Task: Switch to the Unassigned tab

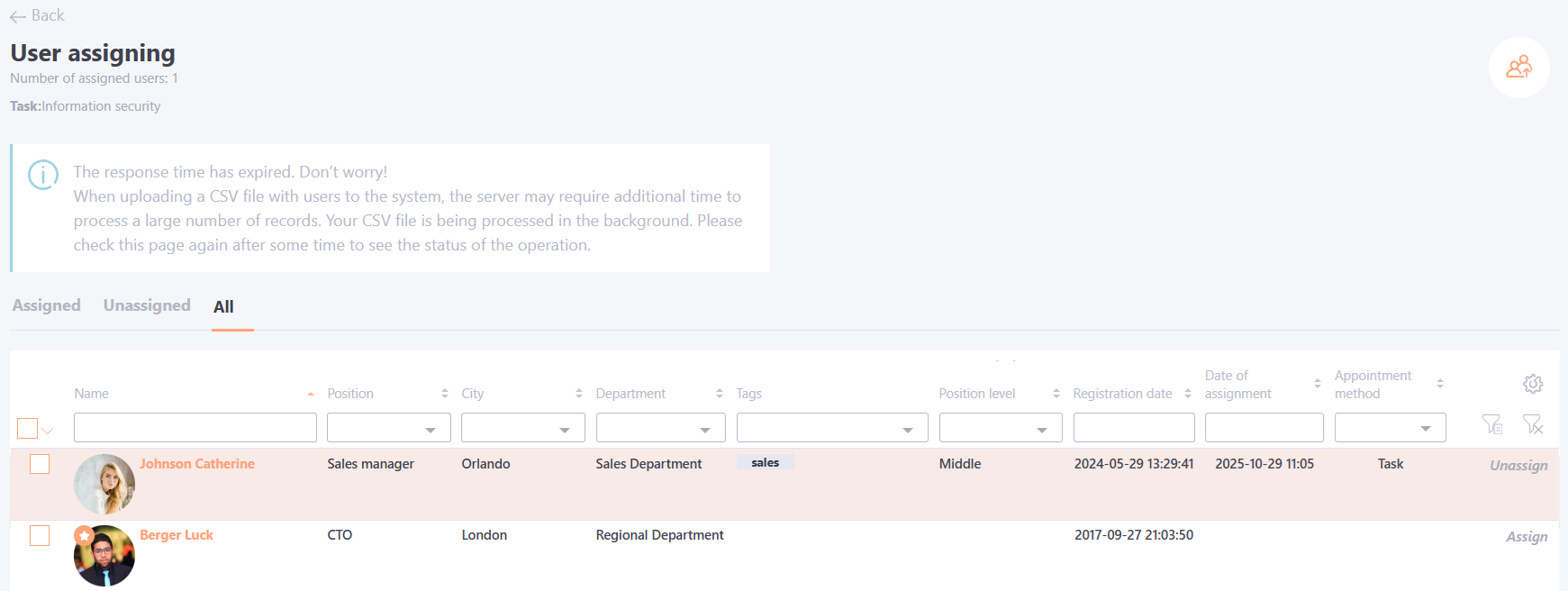Action: (x=147, y=305)
